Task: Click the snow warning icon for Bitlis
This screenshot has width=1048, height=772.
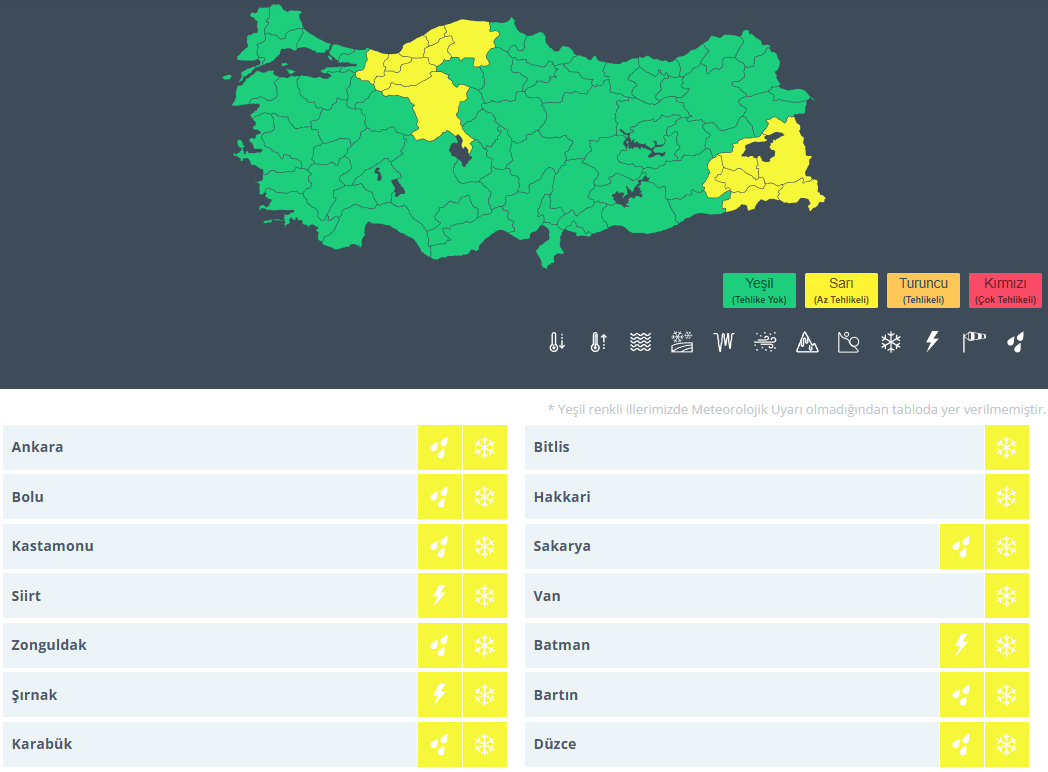Action: pos(1006,447)
